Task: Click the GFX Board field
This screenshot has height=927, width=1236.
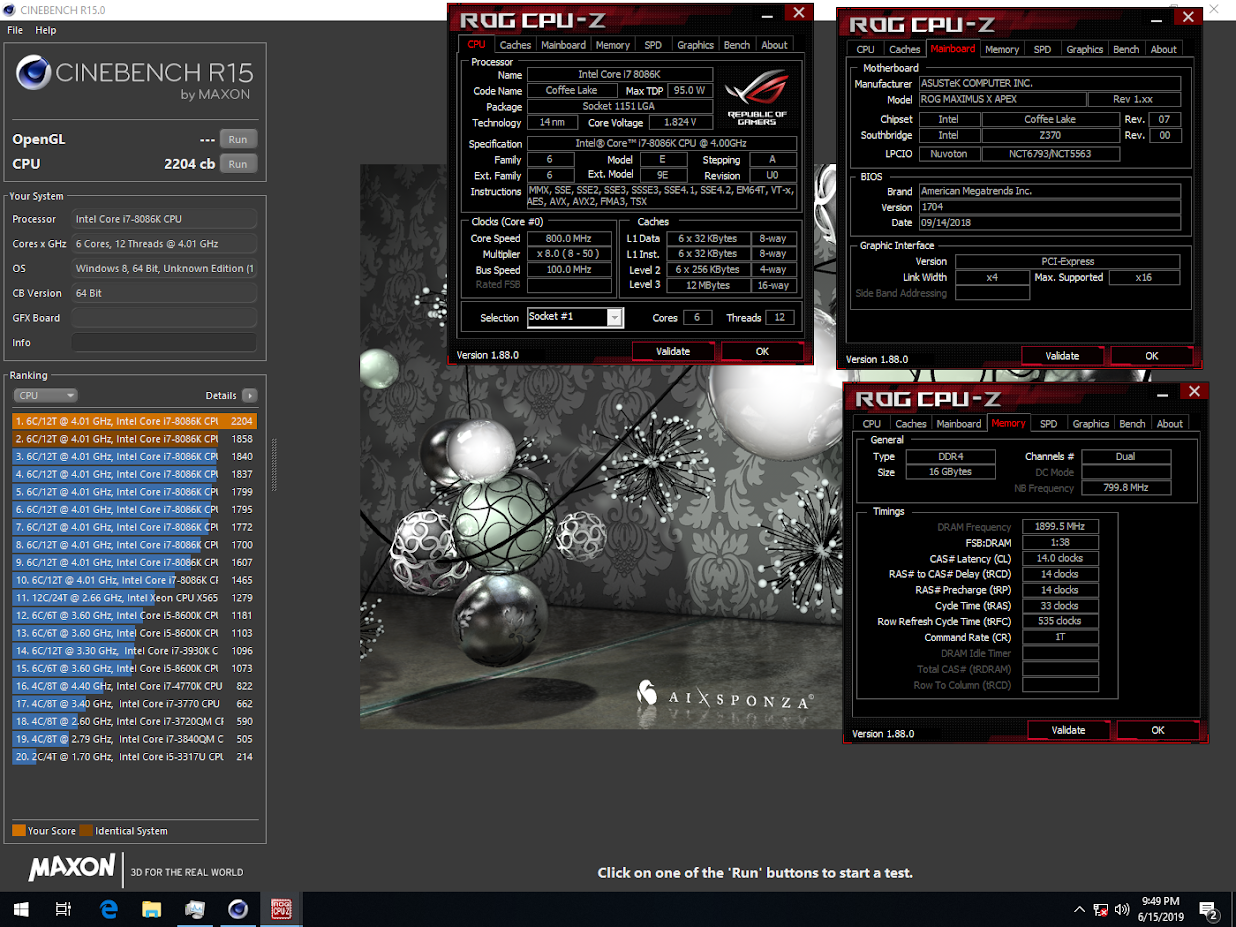Action: [164, 318]
